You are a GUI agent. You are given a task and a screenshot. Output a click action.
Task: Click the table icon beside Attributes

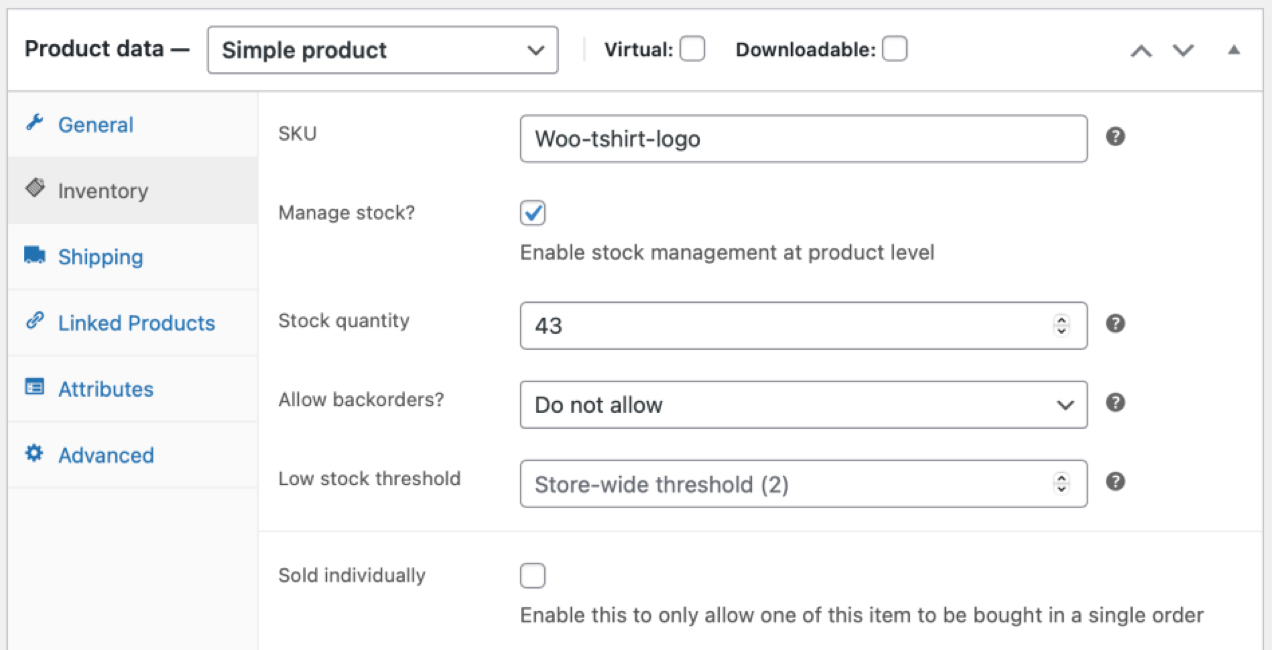click(x=35, y=387)
